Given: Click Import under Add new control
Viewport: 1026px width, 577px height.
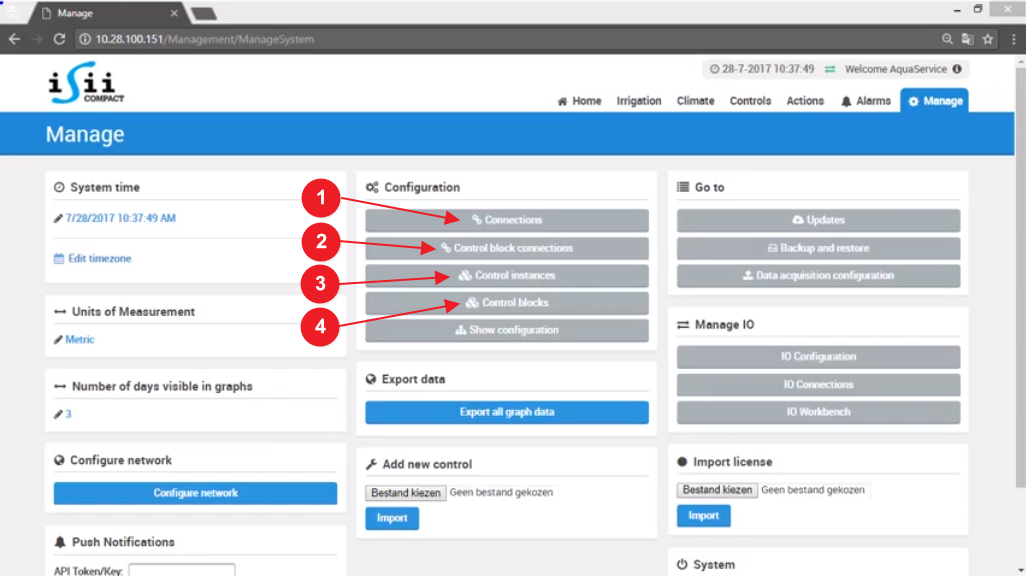Looking at the screenshot, I should [x=392, y=518].
